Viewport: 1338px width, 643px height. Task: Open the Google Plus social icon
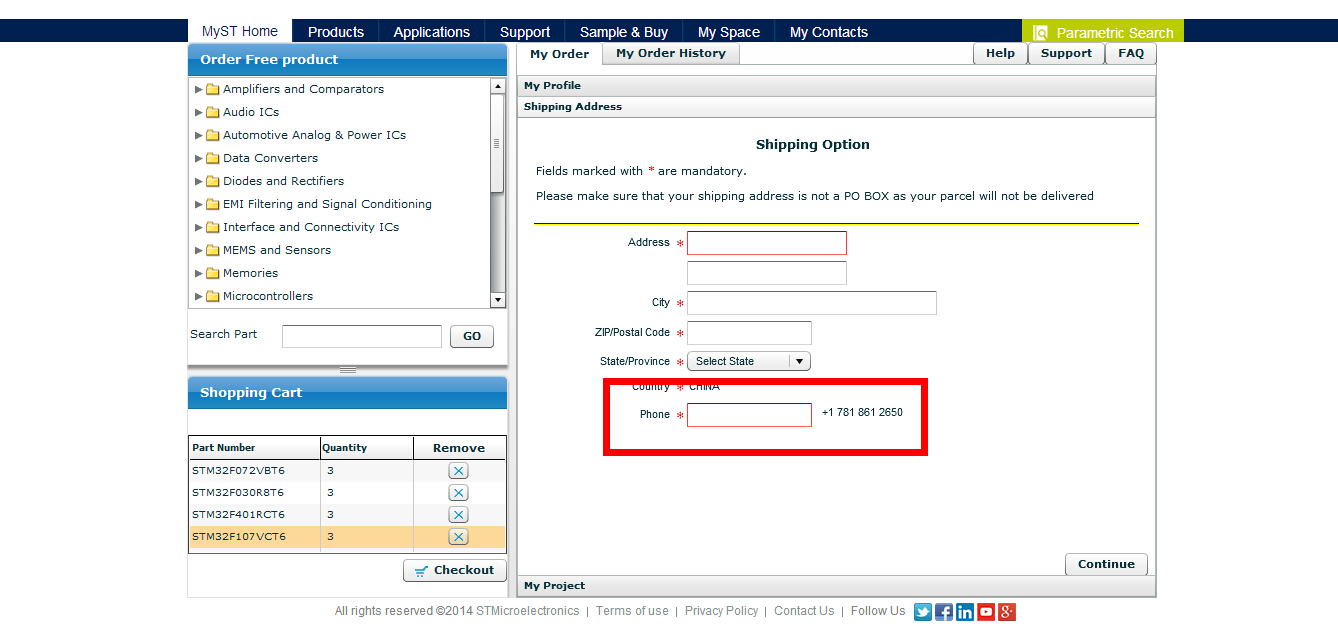point(1007,612)
